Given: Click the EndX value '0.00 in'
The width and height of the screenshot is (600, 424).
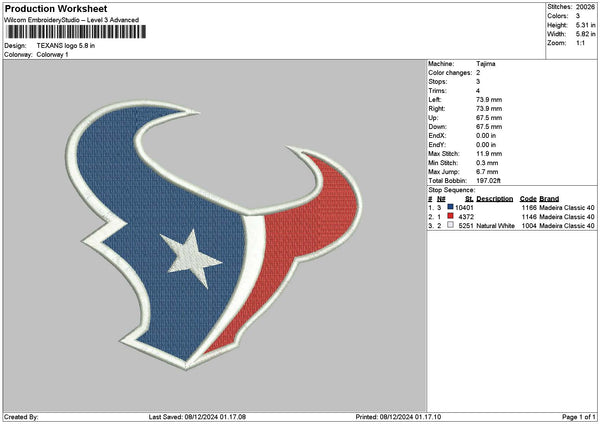Looking at the screenshot, I should pyautogui.click(x=486, y=135).
